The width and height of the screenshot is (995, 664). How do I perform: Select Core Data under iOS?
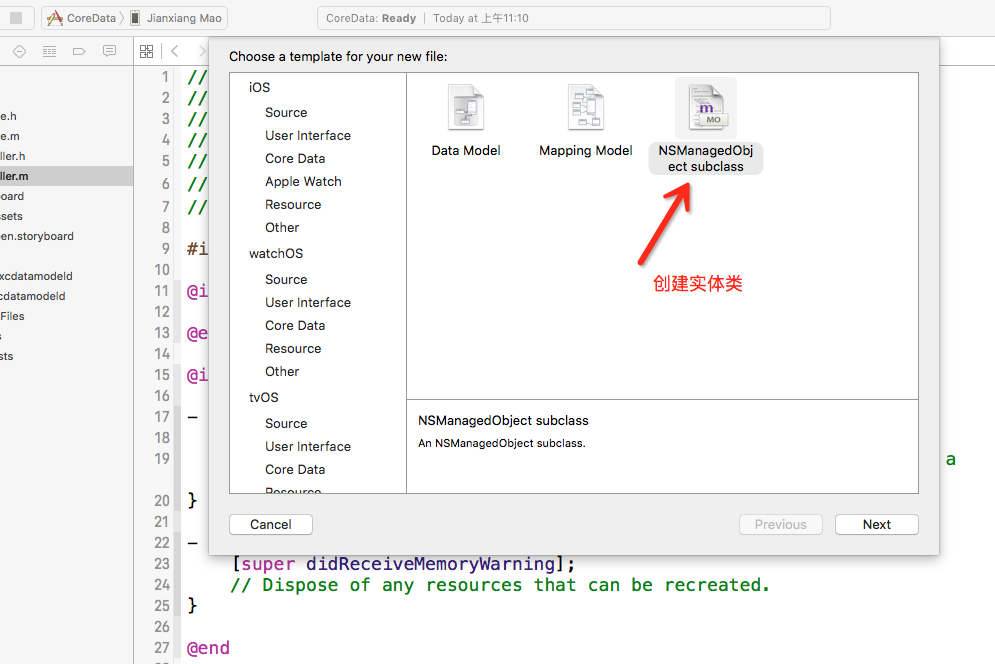point(295,158)
